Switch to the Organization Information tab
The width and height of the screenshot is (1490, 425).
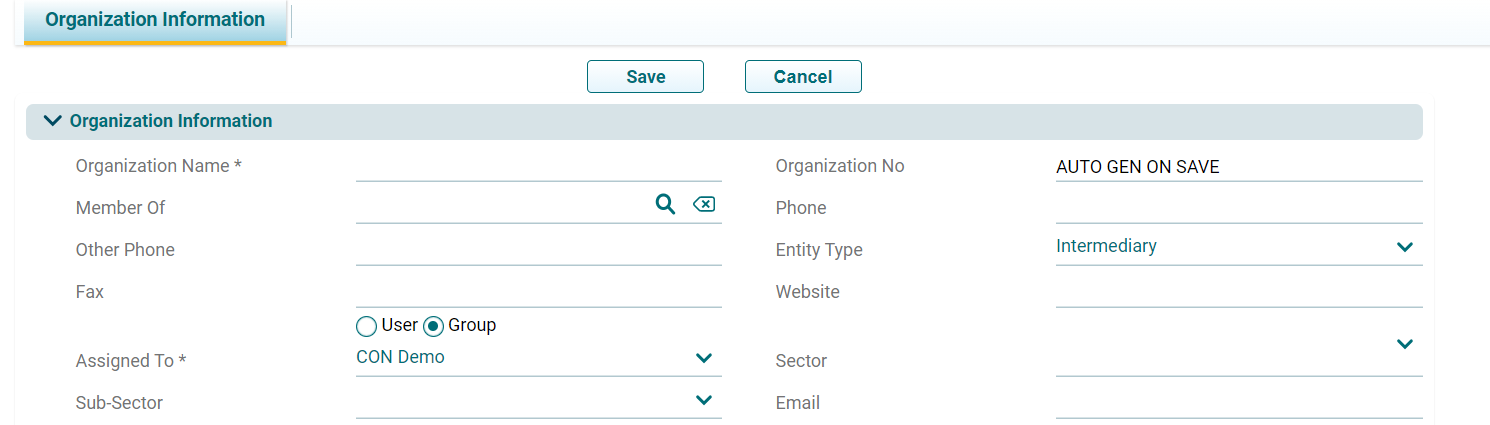155,20
